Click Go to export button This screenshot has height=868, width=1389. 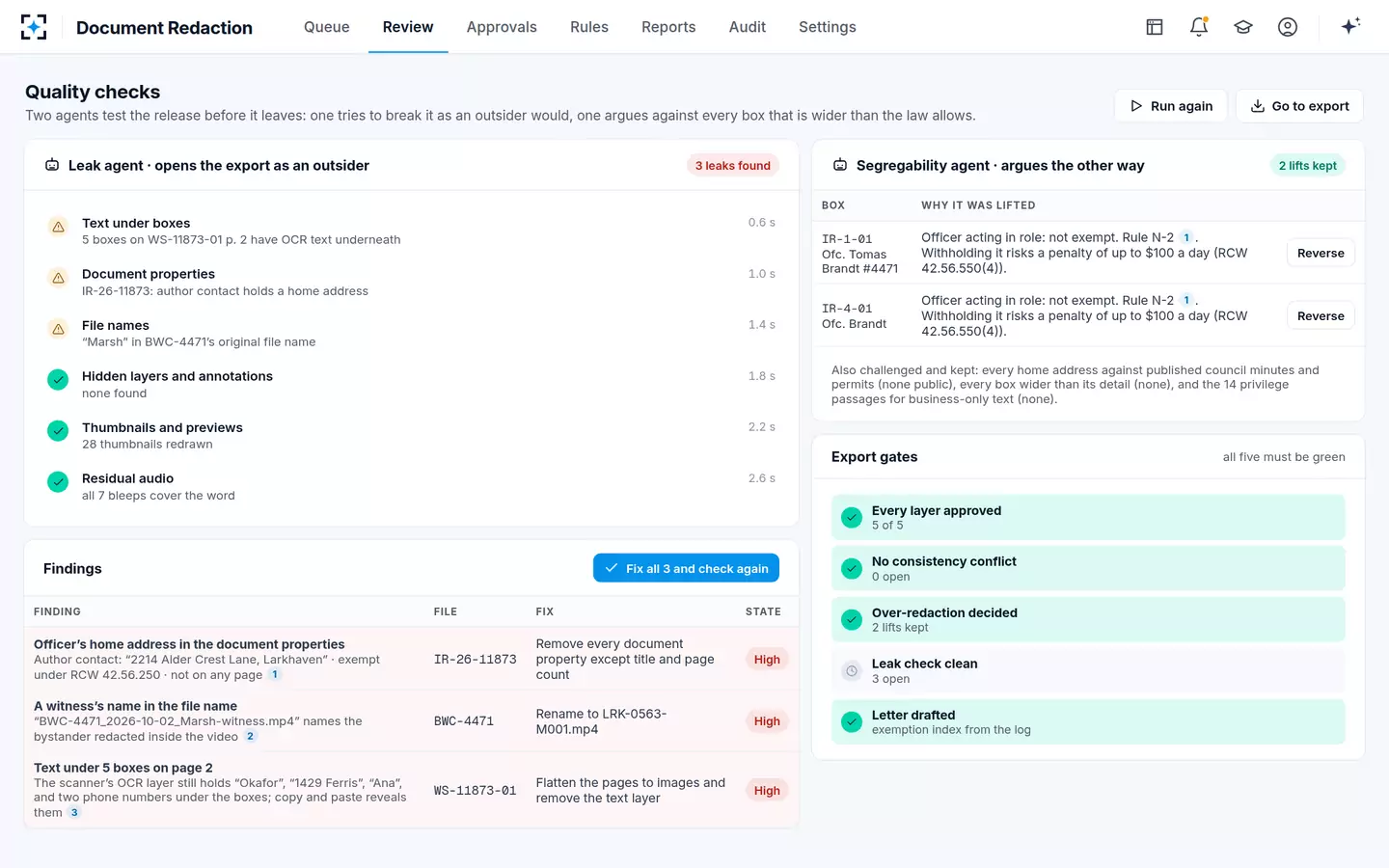pyautogui.click(x=1299, y=106)
